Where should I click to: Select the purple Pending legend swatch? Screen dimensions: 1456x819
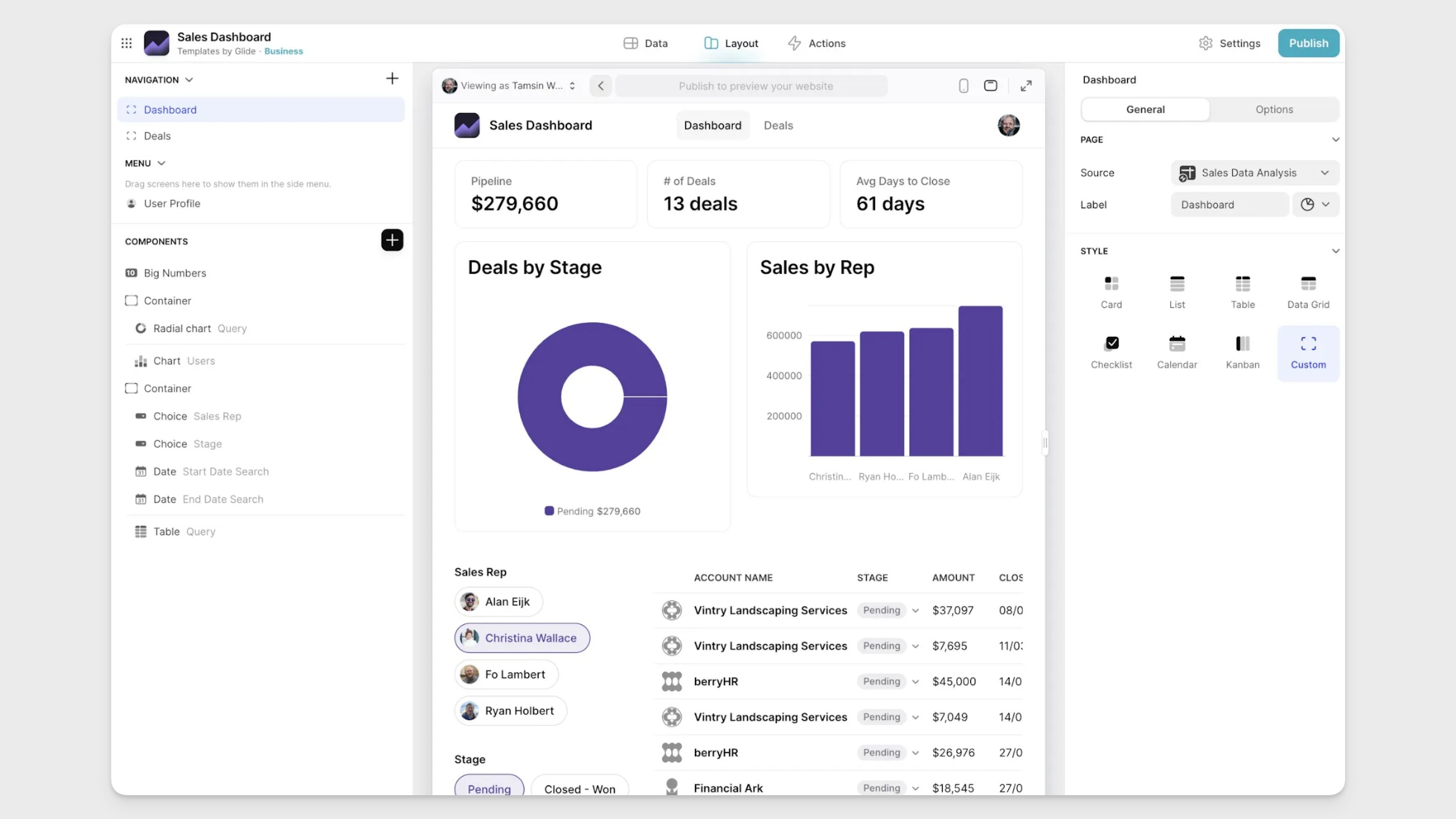[x=549, y=511]
